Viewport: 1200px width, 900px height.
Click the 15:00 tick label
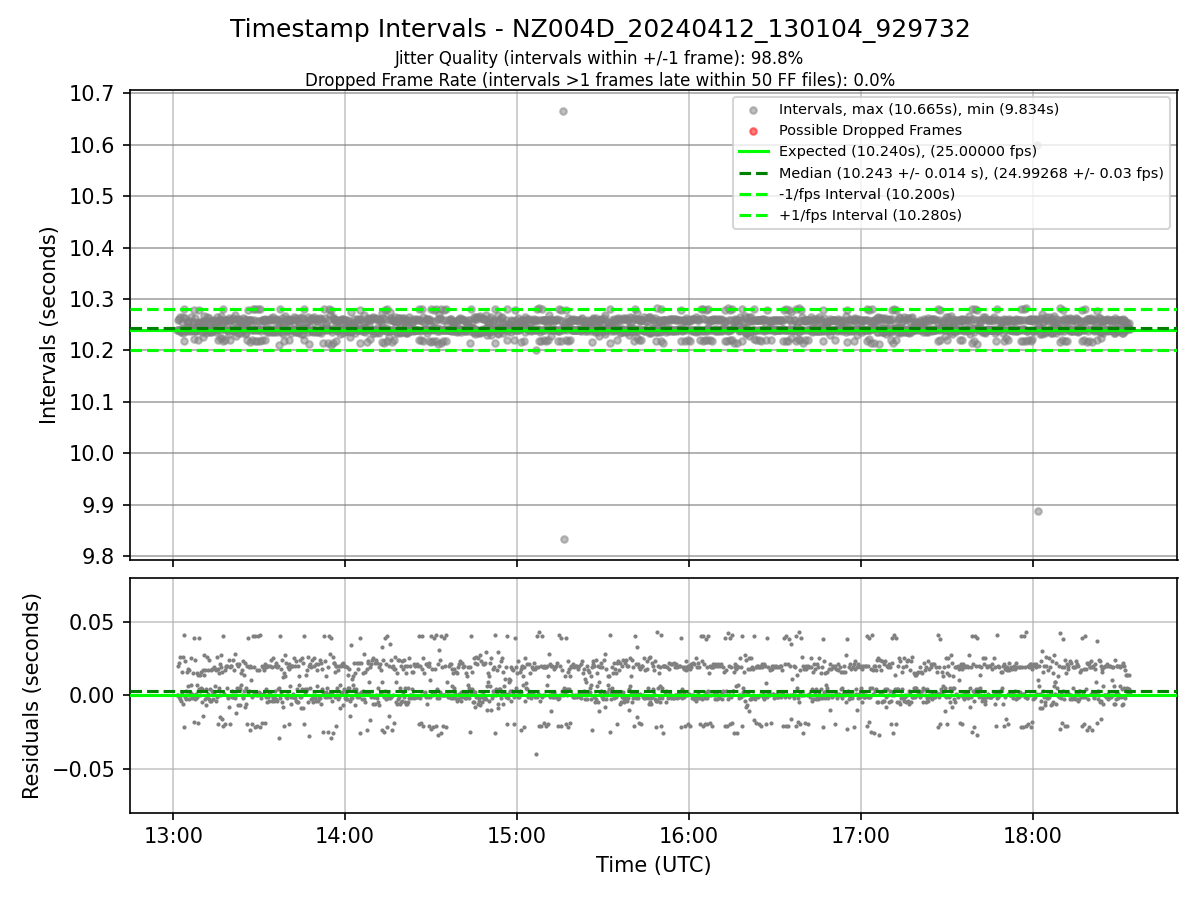click(x=517, y=833)
